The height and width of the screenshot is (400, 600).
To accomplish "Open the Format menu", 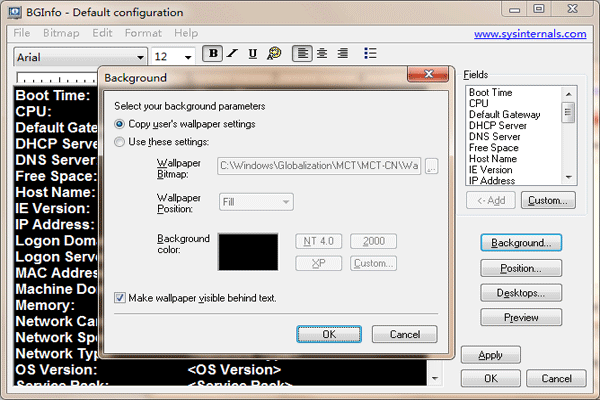I will point(143,33).
